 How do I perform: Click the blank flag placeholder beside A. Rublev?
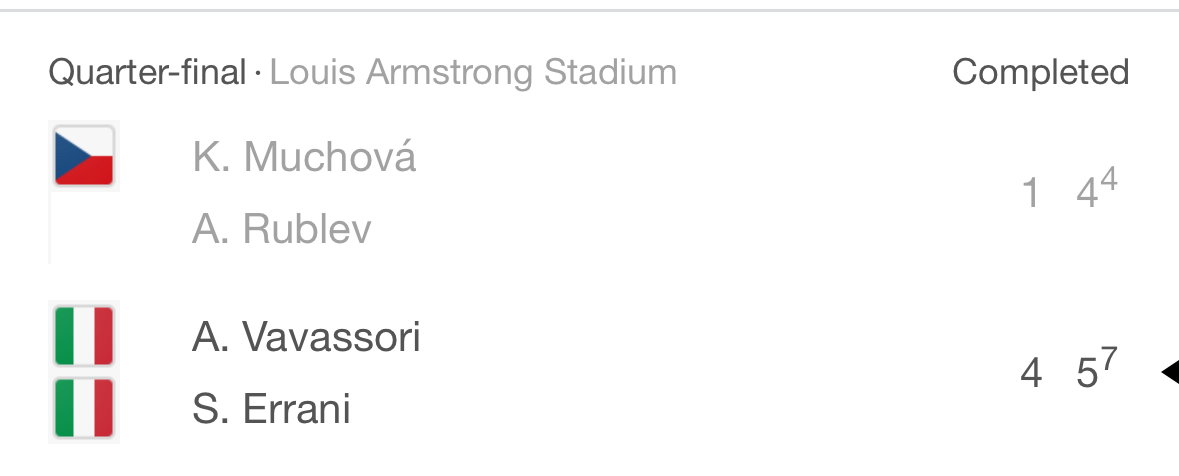point(84,228)
